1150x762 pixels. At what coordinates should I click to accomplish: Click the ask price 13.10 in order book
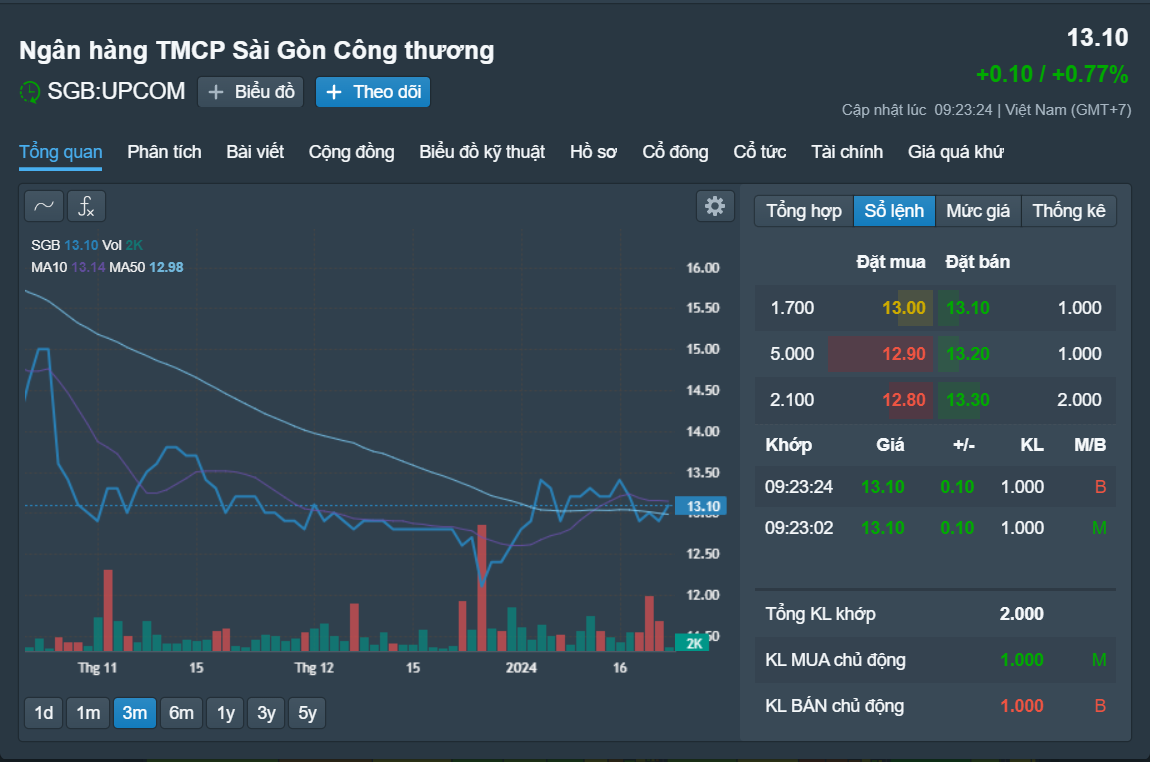968,308
